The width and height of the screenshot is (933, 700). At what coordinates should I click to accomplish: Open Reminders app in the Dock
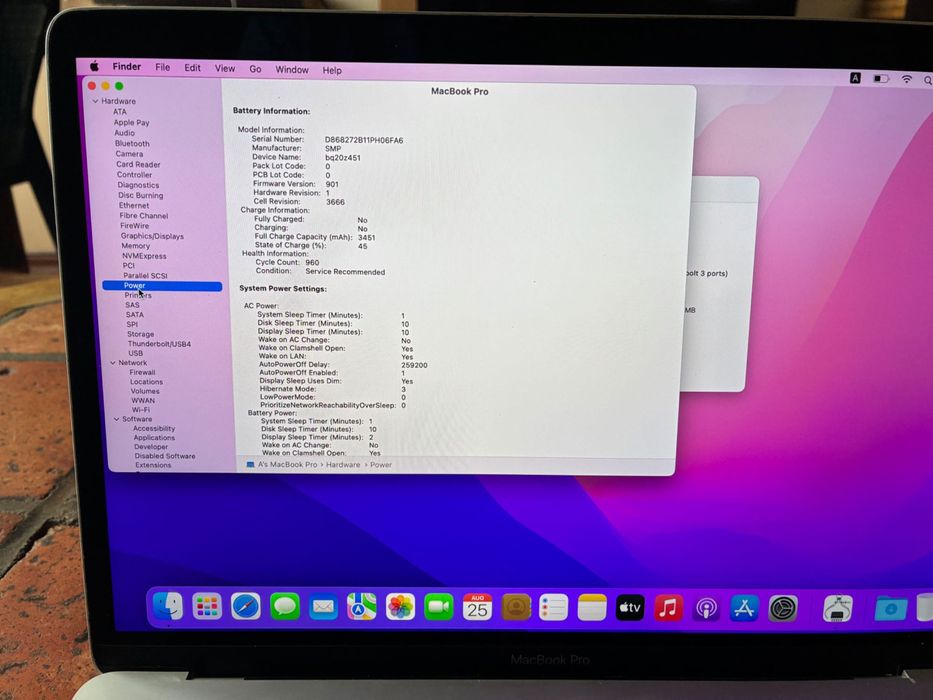pos(553,608)
